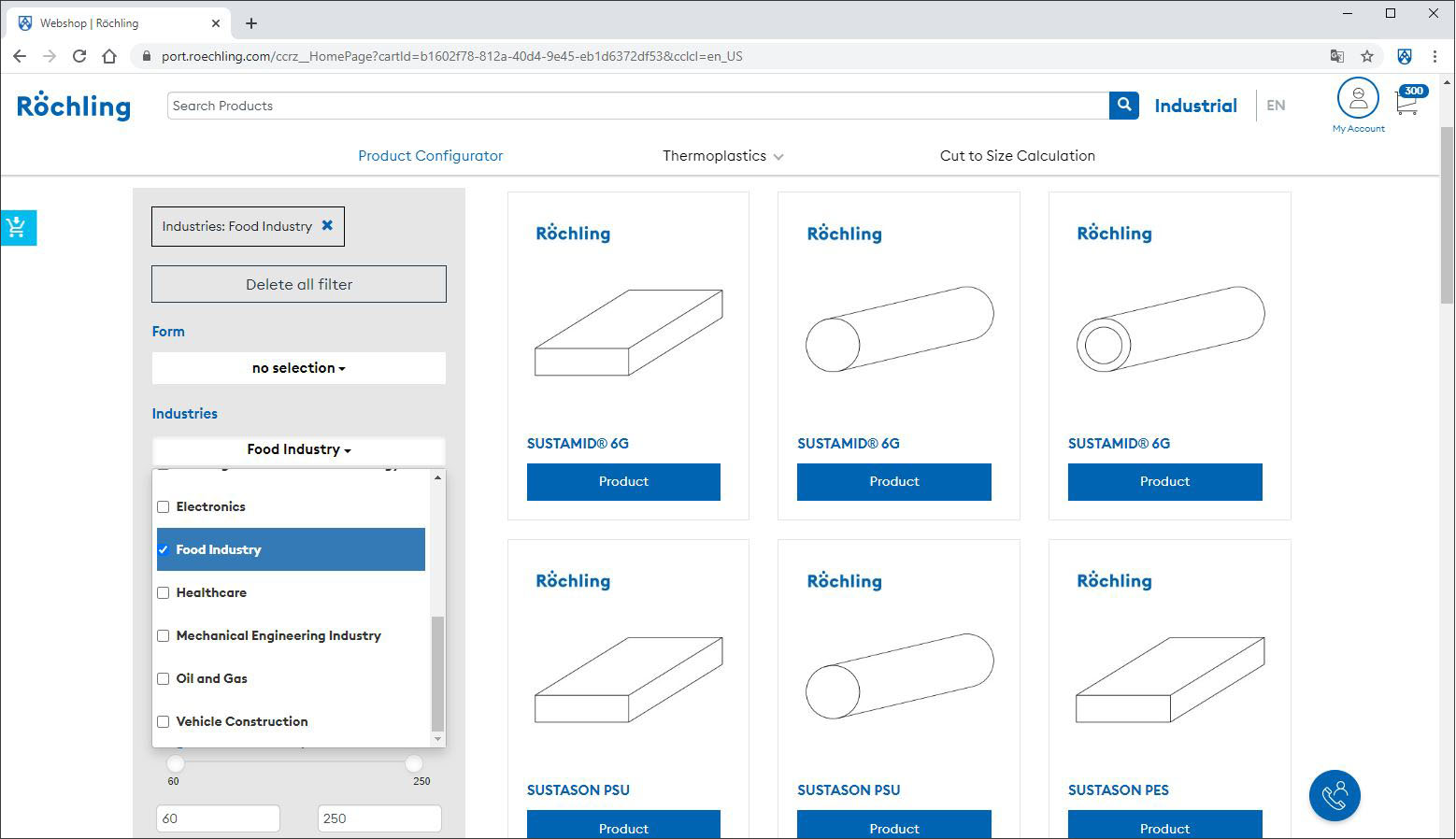Click SUSTASON PSU rod thumbnail

[x=899, y=676]
